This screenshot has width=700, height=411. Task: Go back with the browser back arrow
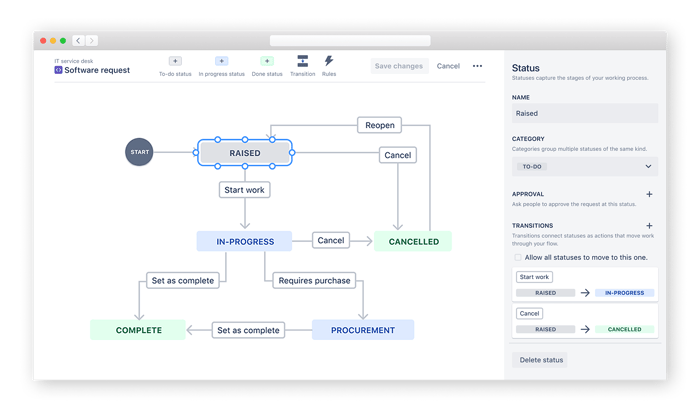tap(78, 41)
